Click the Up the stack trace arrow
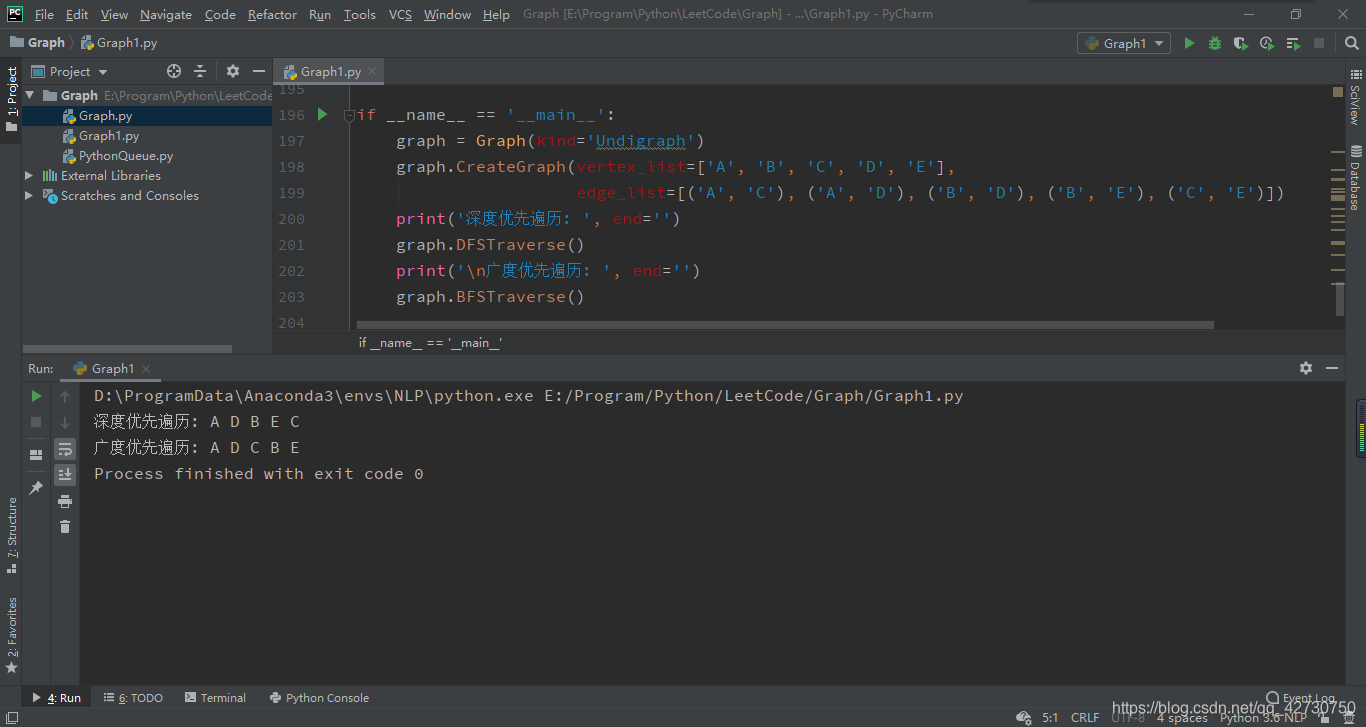Image resolution: width=1366 pixels, height=727 pixels. pos(65,396)
